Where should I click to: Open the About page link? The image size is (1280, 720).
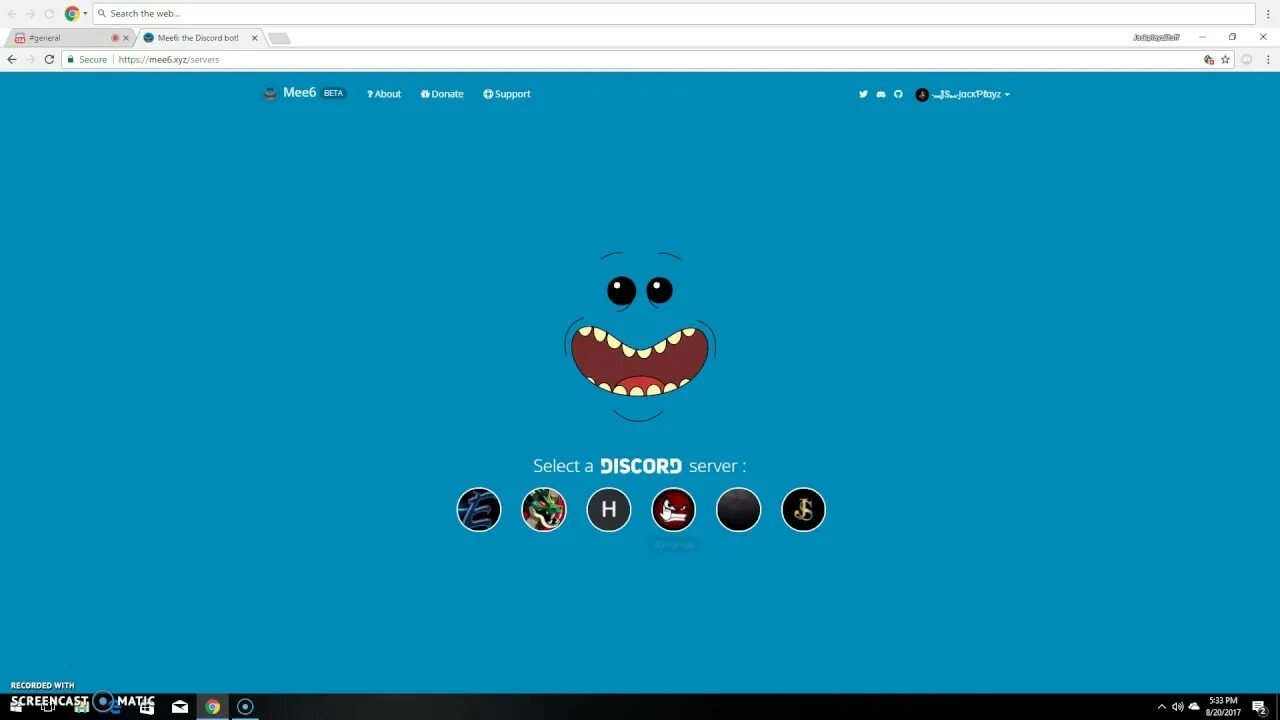[x=384, y=94]
